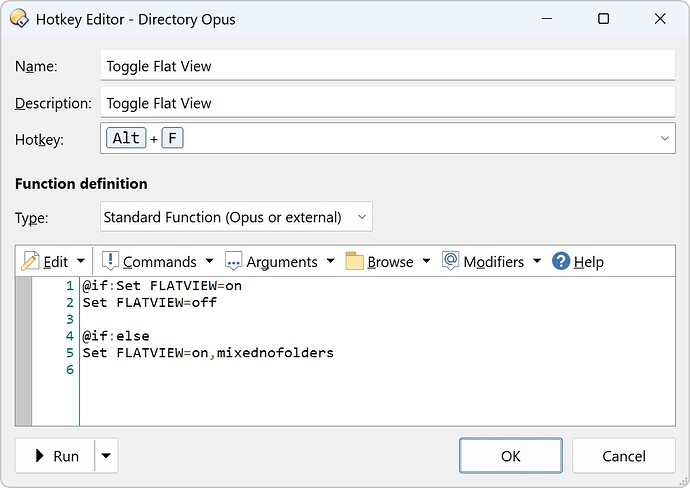
Task: Run the function with Run button
Action: pyautogui.click(x=55, y=455)
